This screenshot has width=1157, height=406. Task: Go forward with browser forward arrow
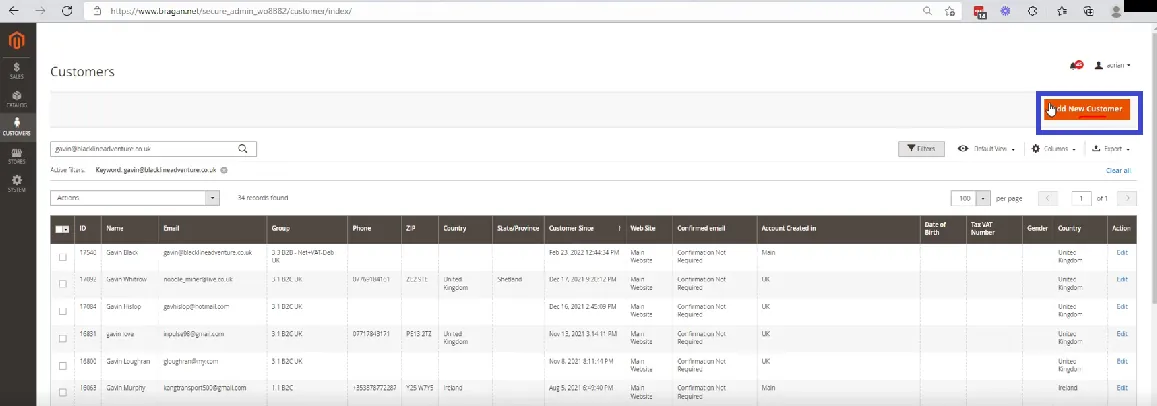(40, 11)
